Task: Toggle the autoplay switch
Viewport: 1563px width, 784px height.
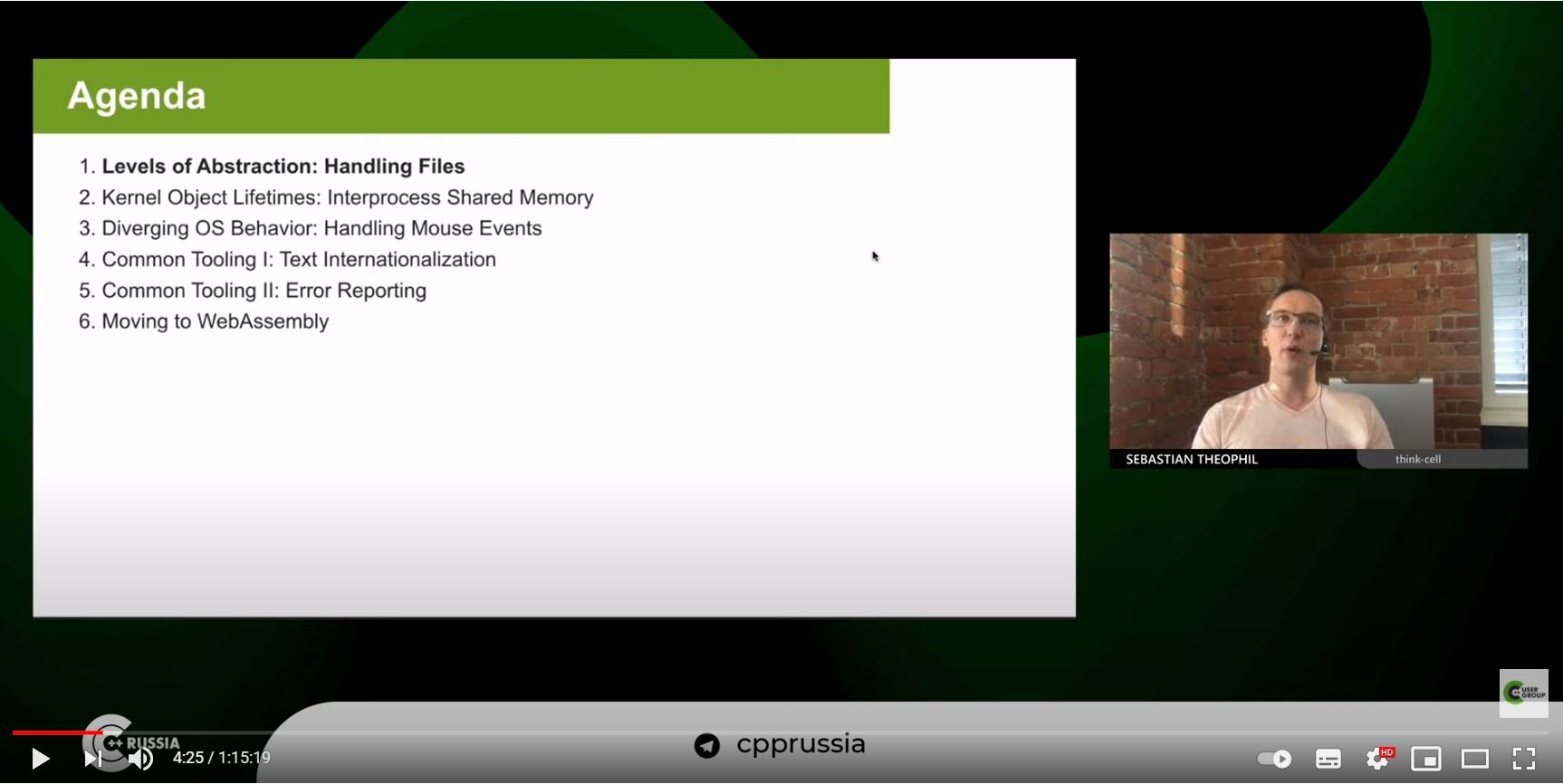Action: 1274,759
